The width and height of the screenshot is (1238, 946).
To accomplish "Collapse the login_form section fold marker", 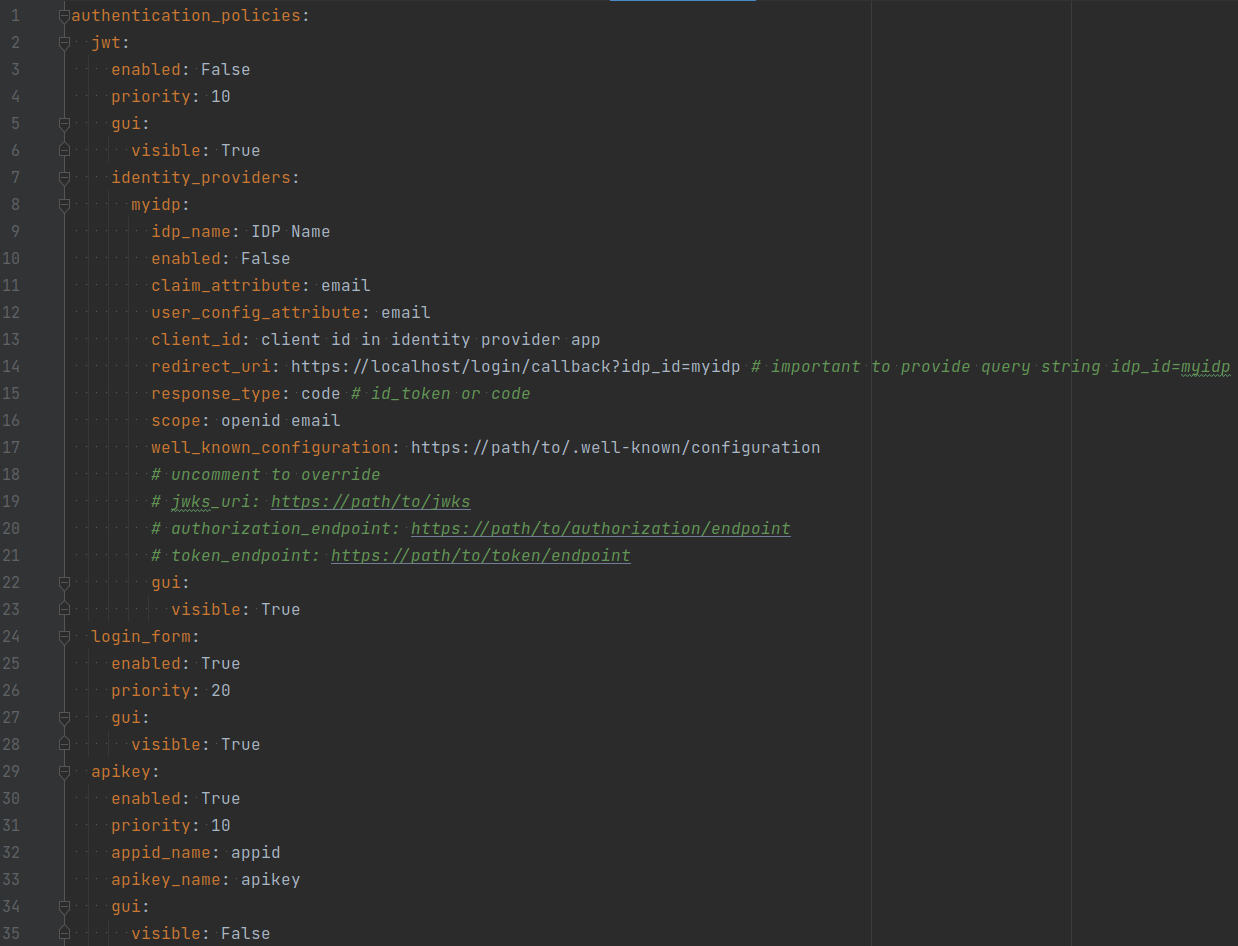I will pyautogui.click(x=64, y=637).
